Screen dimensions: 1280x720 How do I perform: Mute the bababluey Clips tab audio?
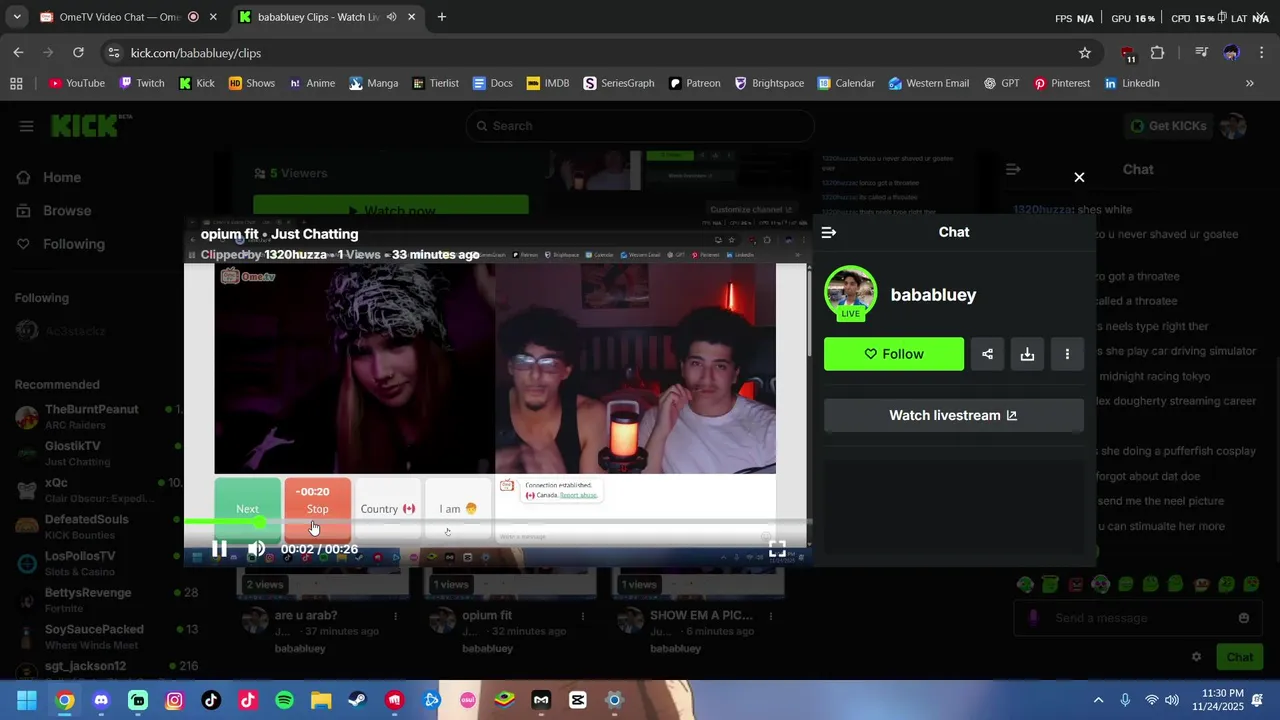click(x=392, y=17)
